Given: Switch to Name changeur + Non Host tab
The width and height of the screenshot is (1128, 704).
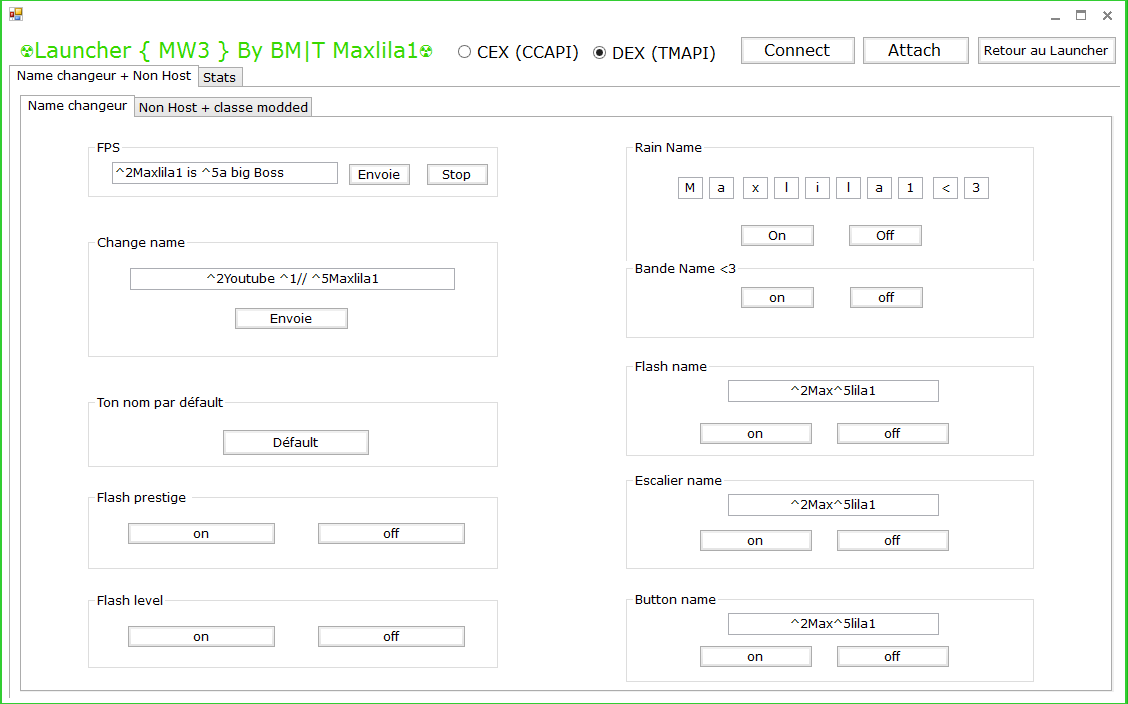Looking at the screenshot, I should point(104,76).
